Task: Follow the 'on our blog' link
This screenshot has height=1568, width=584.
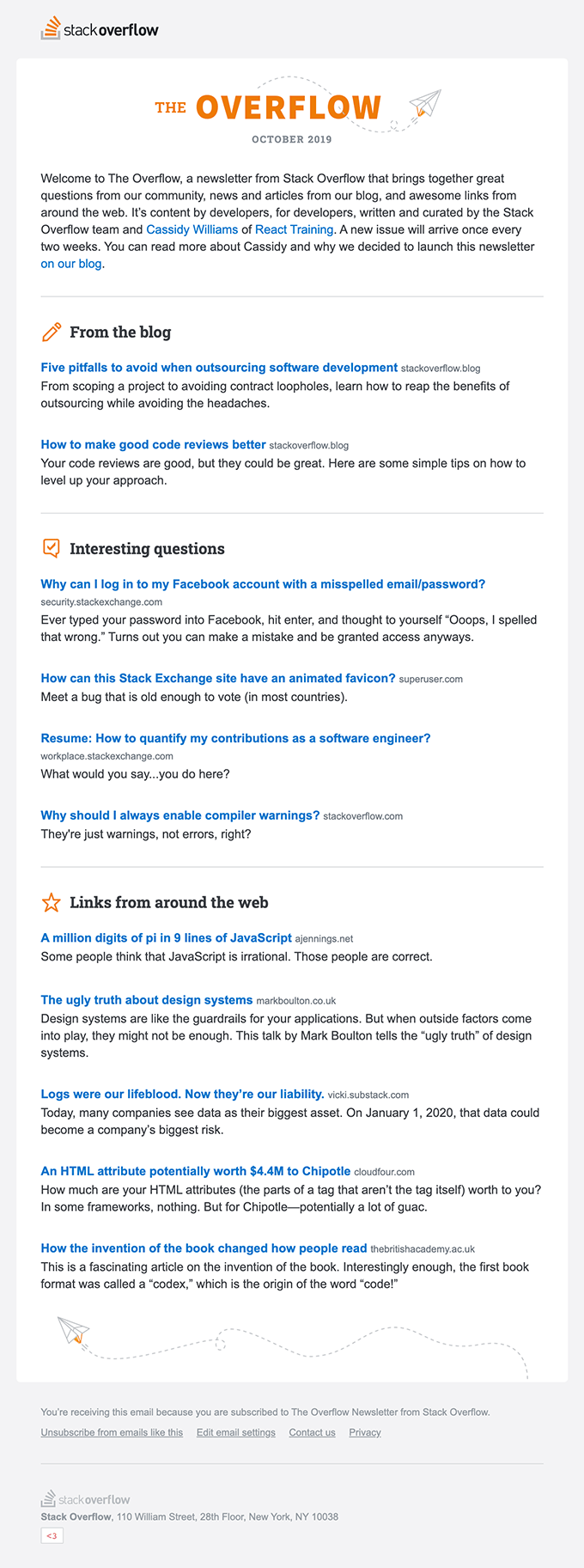Action: 71,264
